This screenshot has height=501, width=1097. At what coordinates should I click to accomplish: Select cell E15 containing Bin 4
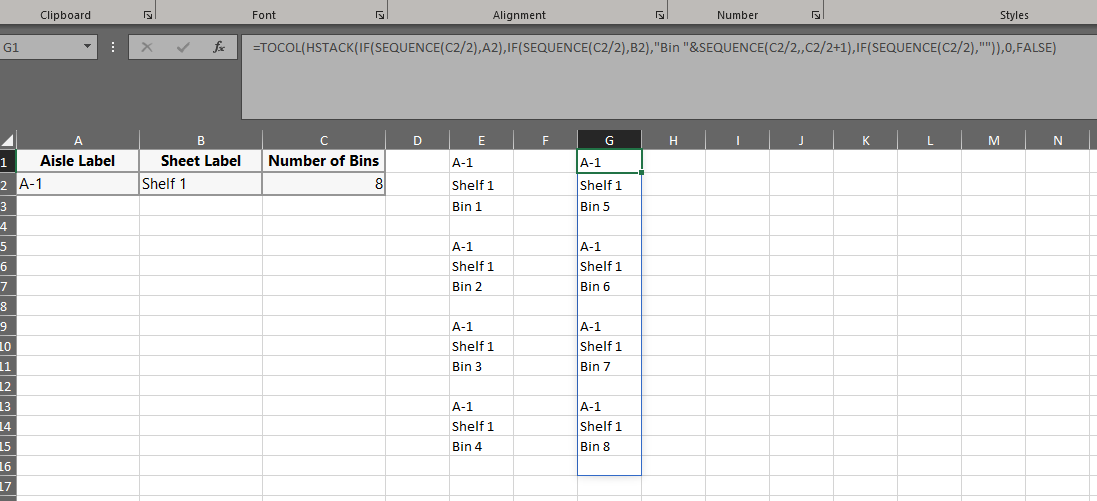(481, 446)
